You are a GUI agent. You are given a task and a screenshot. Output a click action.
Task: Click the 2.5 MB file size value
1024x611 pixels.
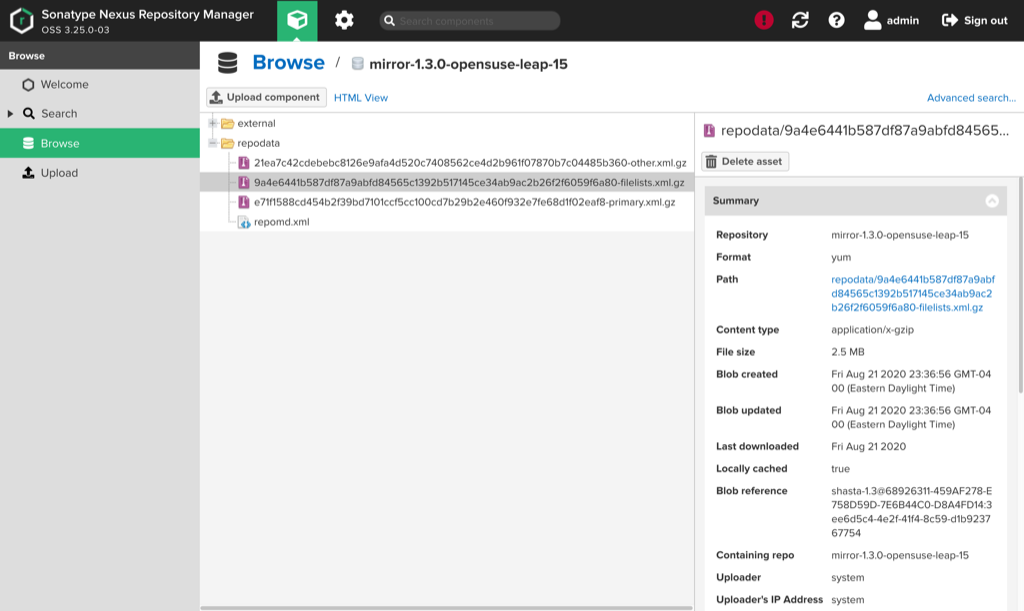click(848, 352)
